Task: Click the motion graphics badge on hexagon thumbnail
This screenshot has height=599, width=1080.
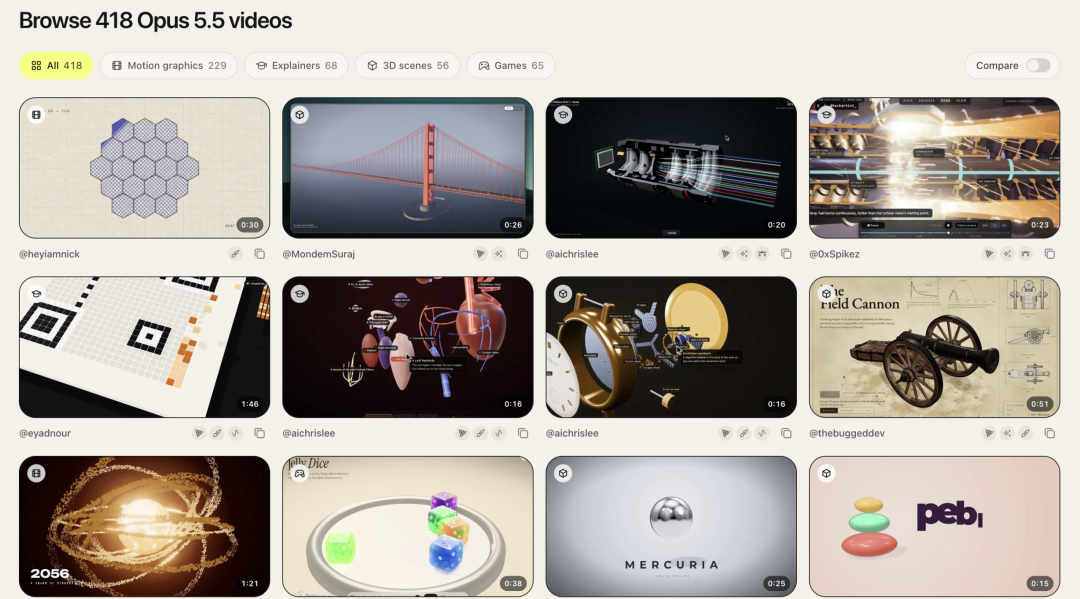Action: [x=37, y=115]
